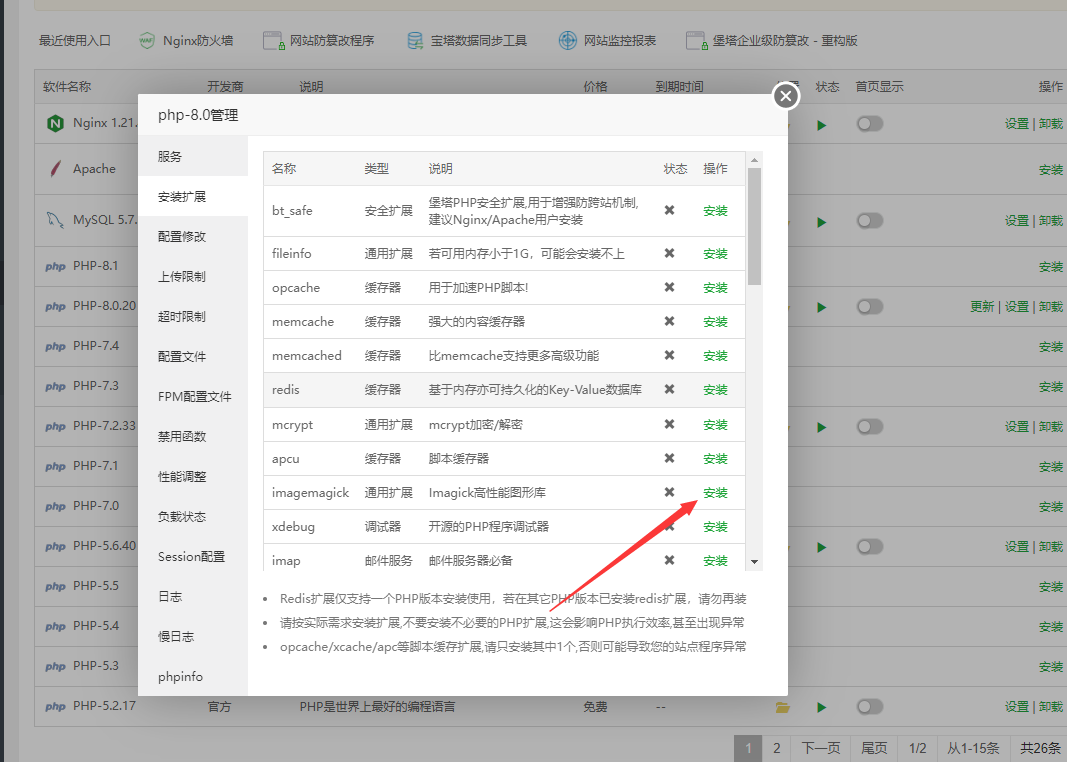Click the extension list scroll-down arrow
The height and width of the screenshot is (762, 1067).
pyautogui.click(x=754, y=562)
